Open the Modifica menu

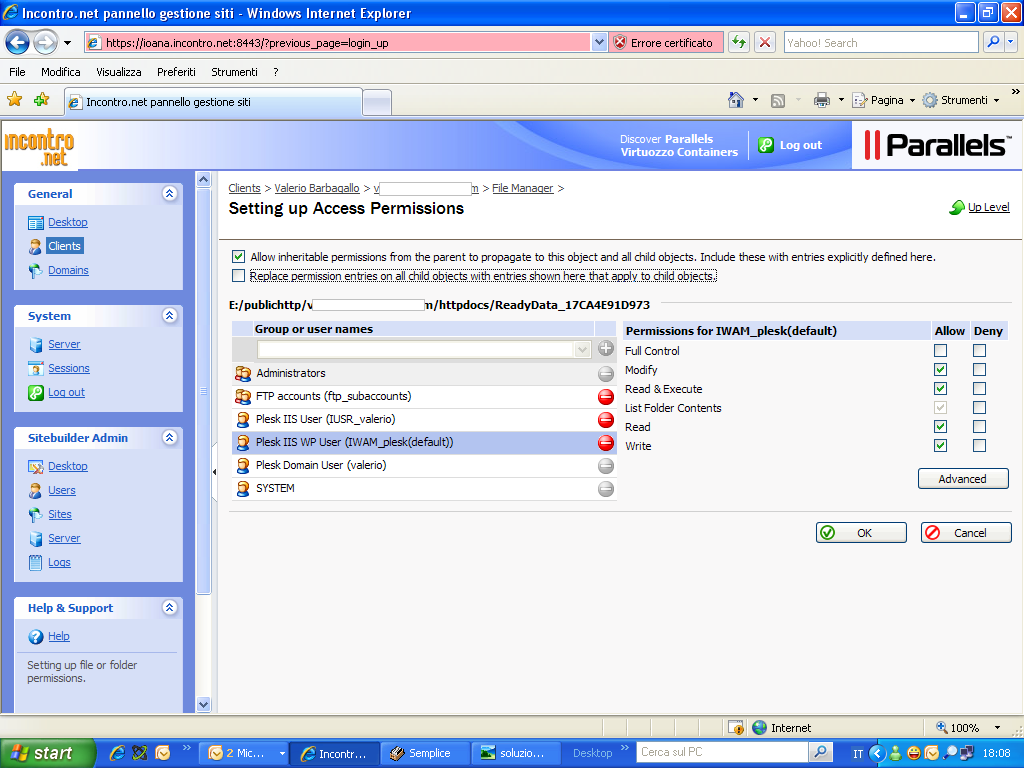(61, 72)
